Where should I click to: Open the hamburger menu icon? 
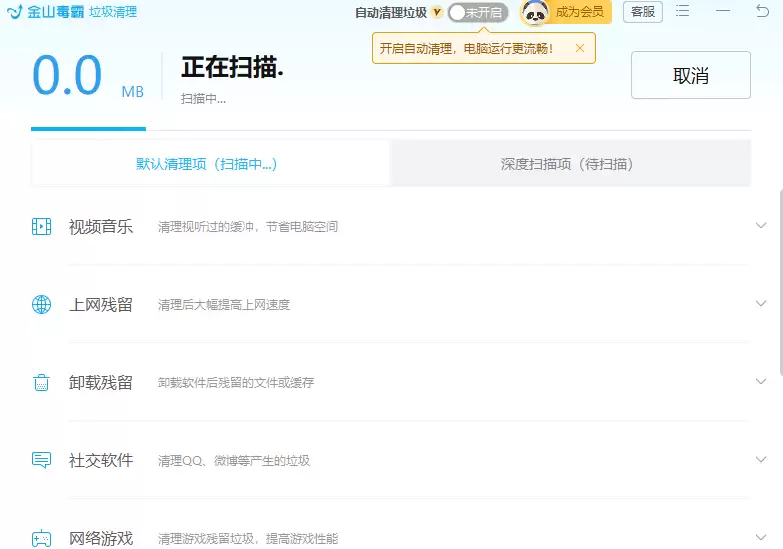tap(683, 11)
